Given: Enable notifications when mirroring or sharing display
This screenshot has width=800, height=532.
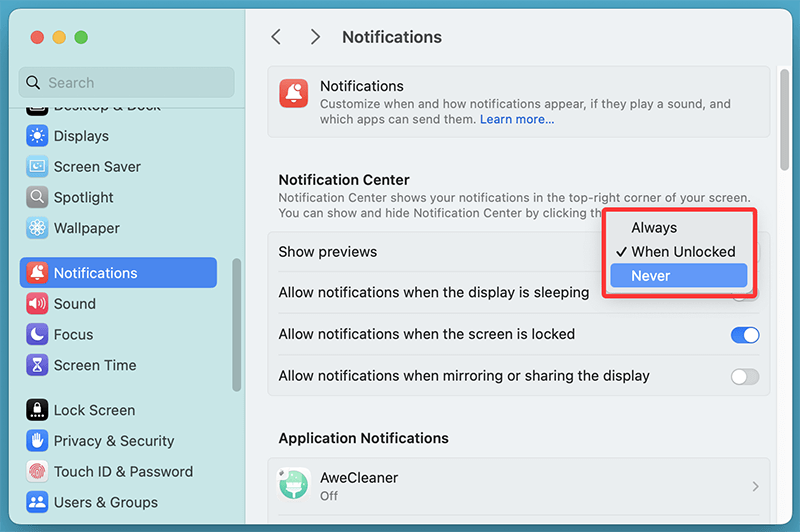Looking at the screenshot, I should (x=745, y=377).
